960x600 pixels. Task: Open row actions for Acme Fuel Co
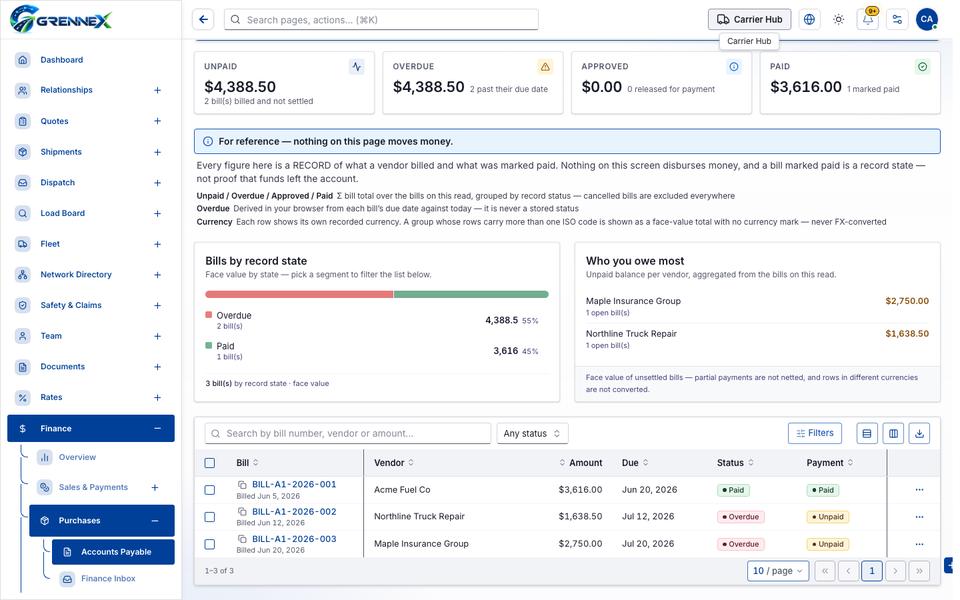point(919,490)
